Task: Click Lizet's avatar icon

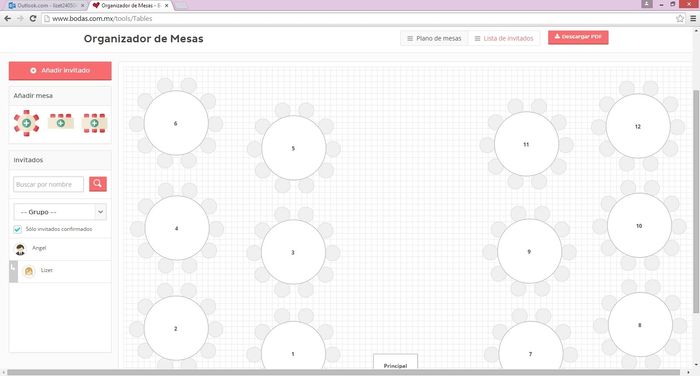Action: click(x=29, y=271)
